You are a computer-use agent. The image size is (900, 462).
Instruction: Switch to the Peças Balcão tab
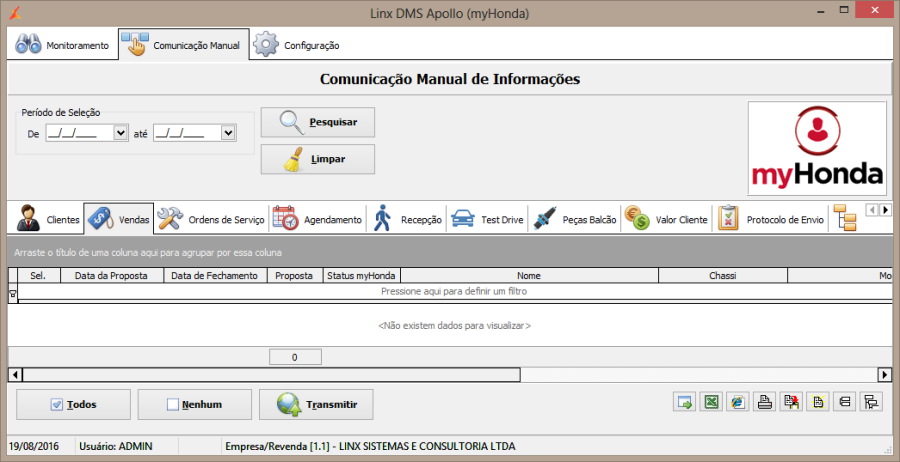point(574,219)
